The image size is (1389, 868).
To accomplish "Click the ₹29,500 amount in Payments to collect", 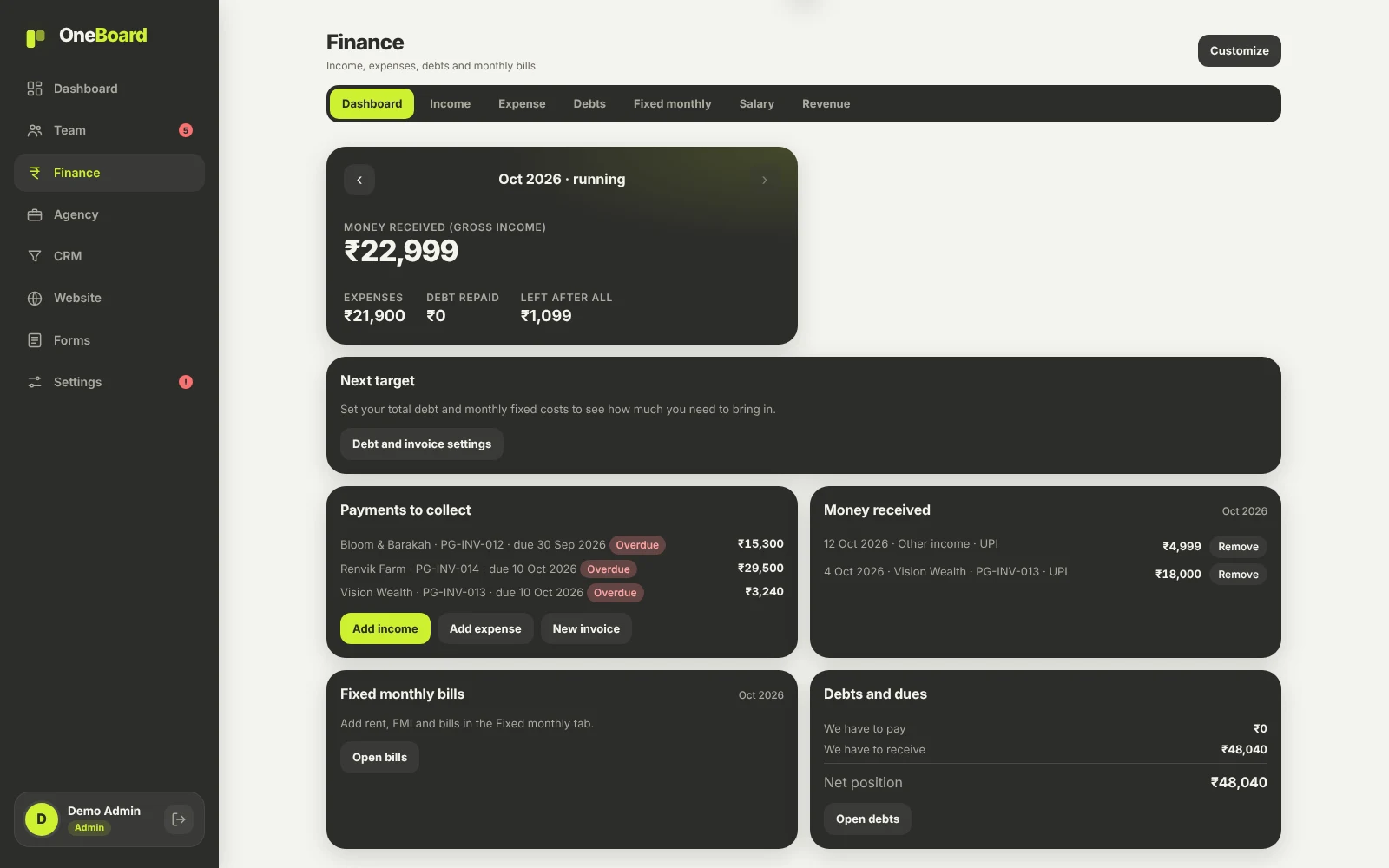I will pos(760,568).
